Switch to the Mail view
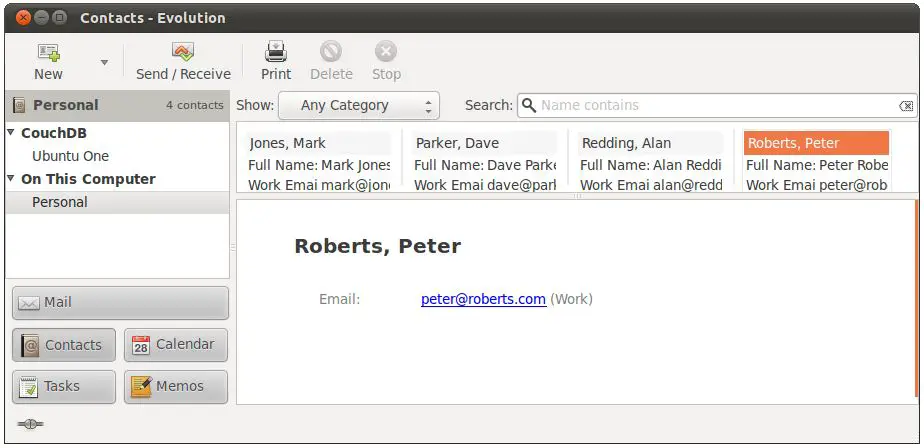 point(120,303)
